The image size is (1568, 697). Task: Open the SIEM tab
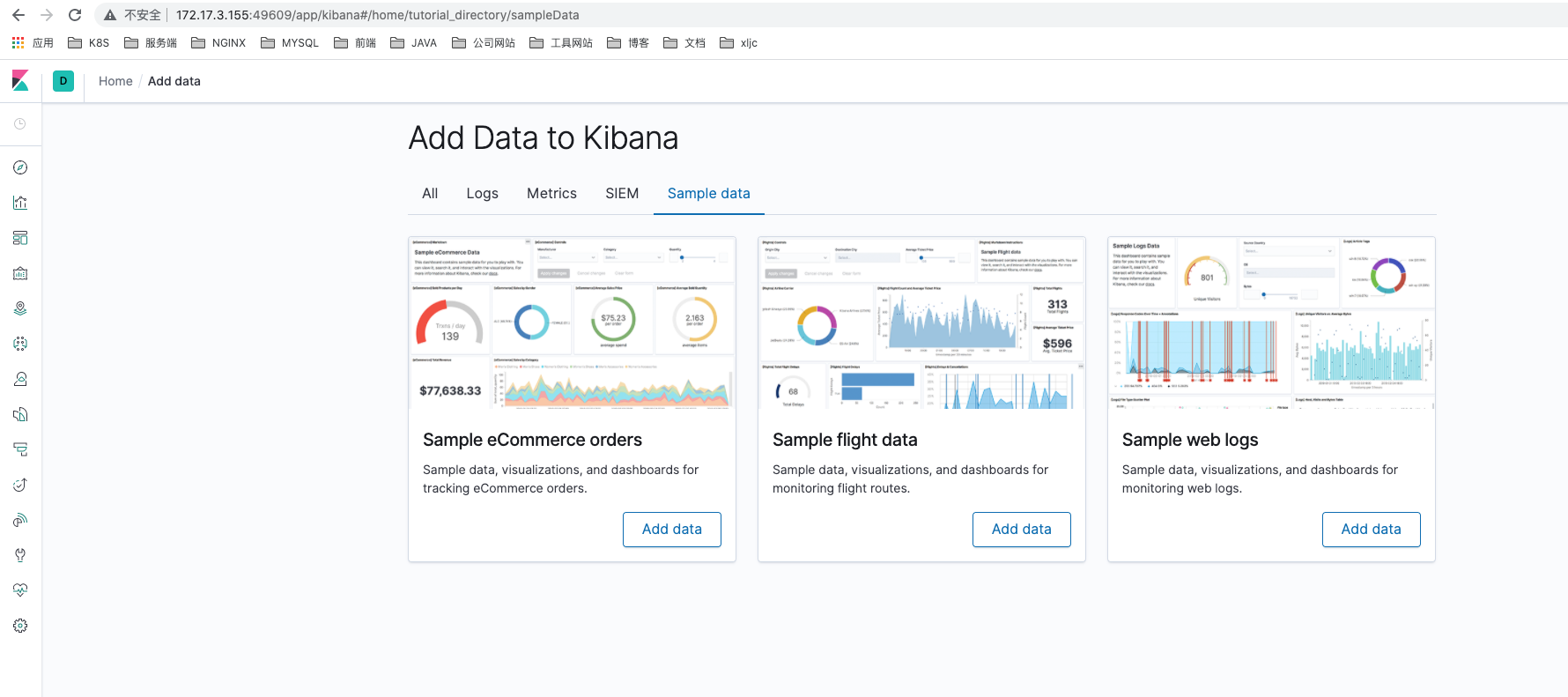tap(622, 194)
